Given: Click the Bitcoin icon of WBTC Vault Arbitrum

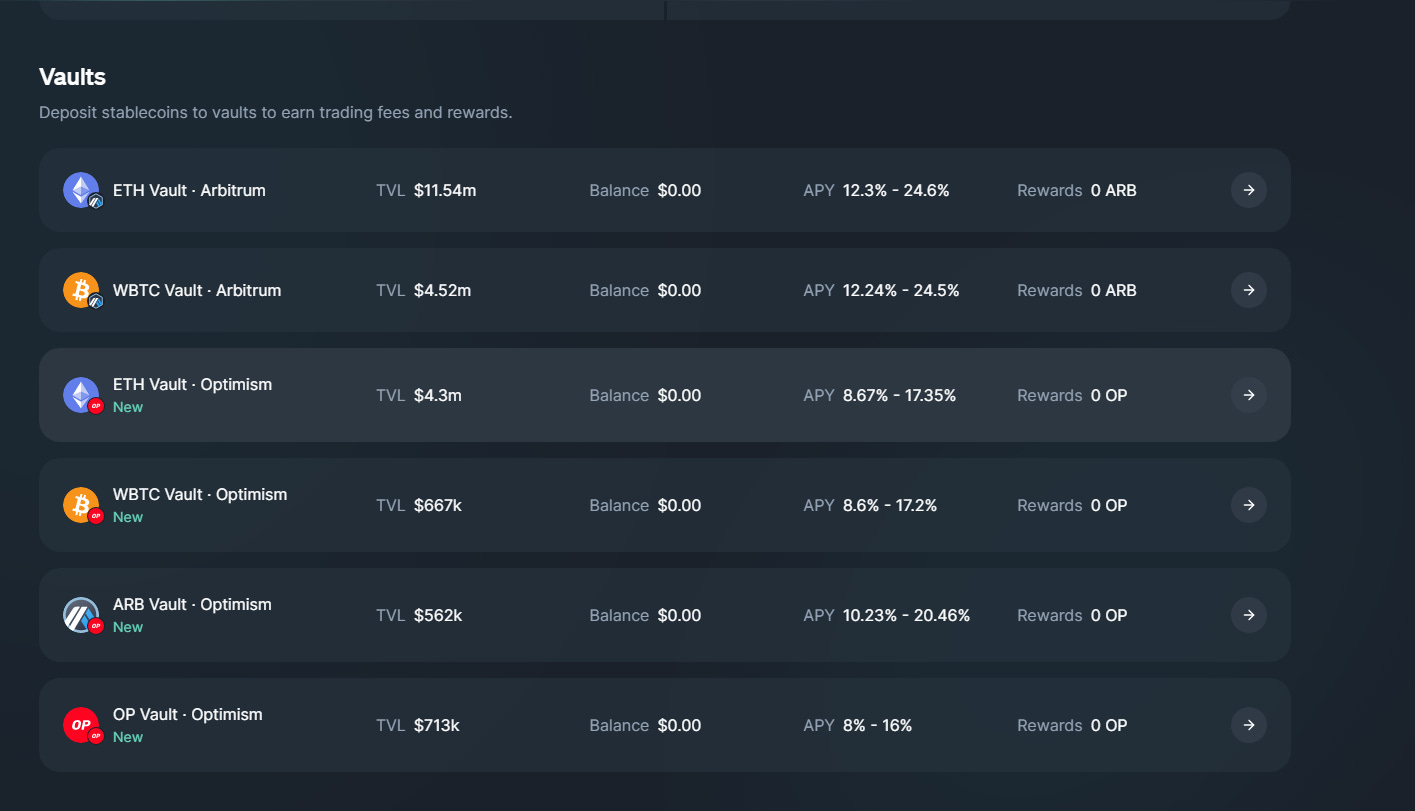Looking at the screenshot, I should tap(80, 289).
